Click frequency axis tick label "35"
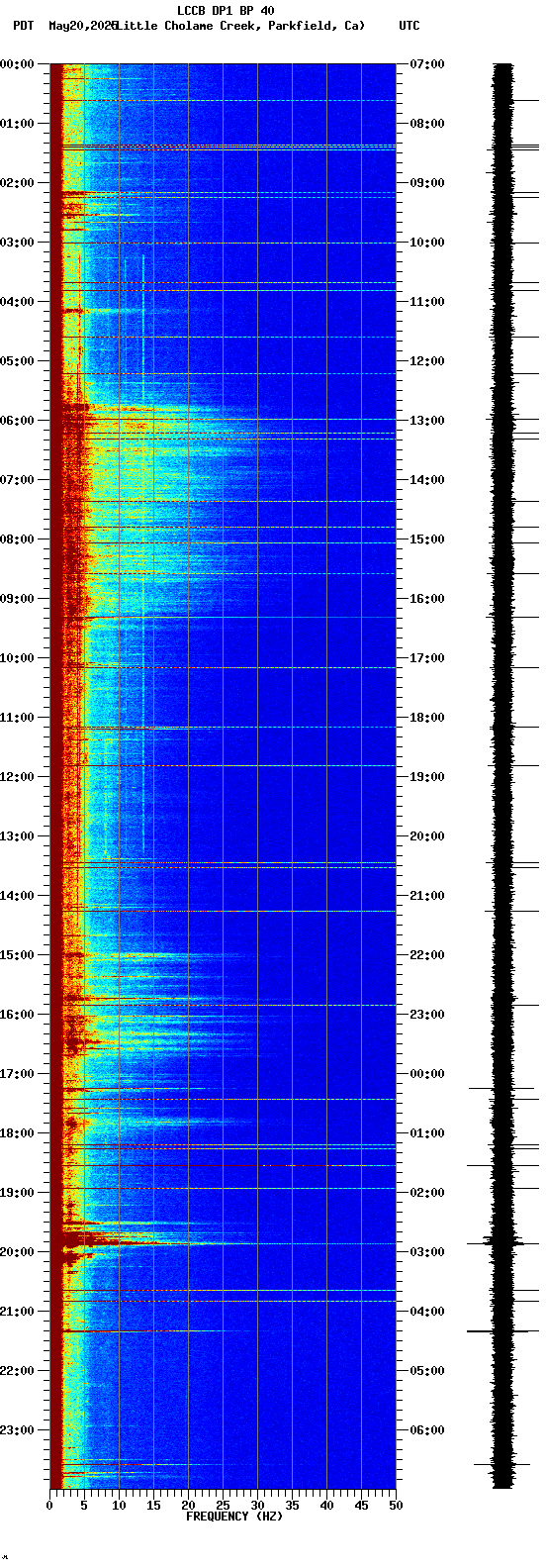The image size is (546, 1568). click(x=292, y=1506)
